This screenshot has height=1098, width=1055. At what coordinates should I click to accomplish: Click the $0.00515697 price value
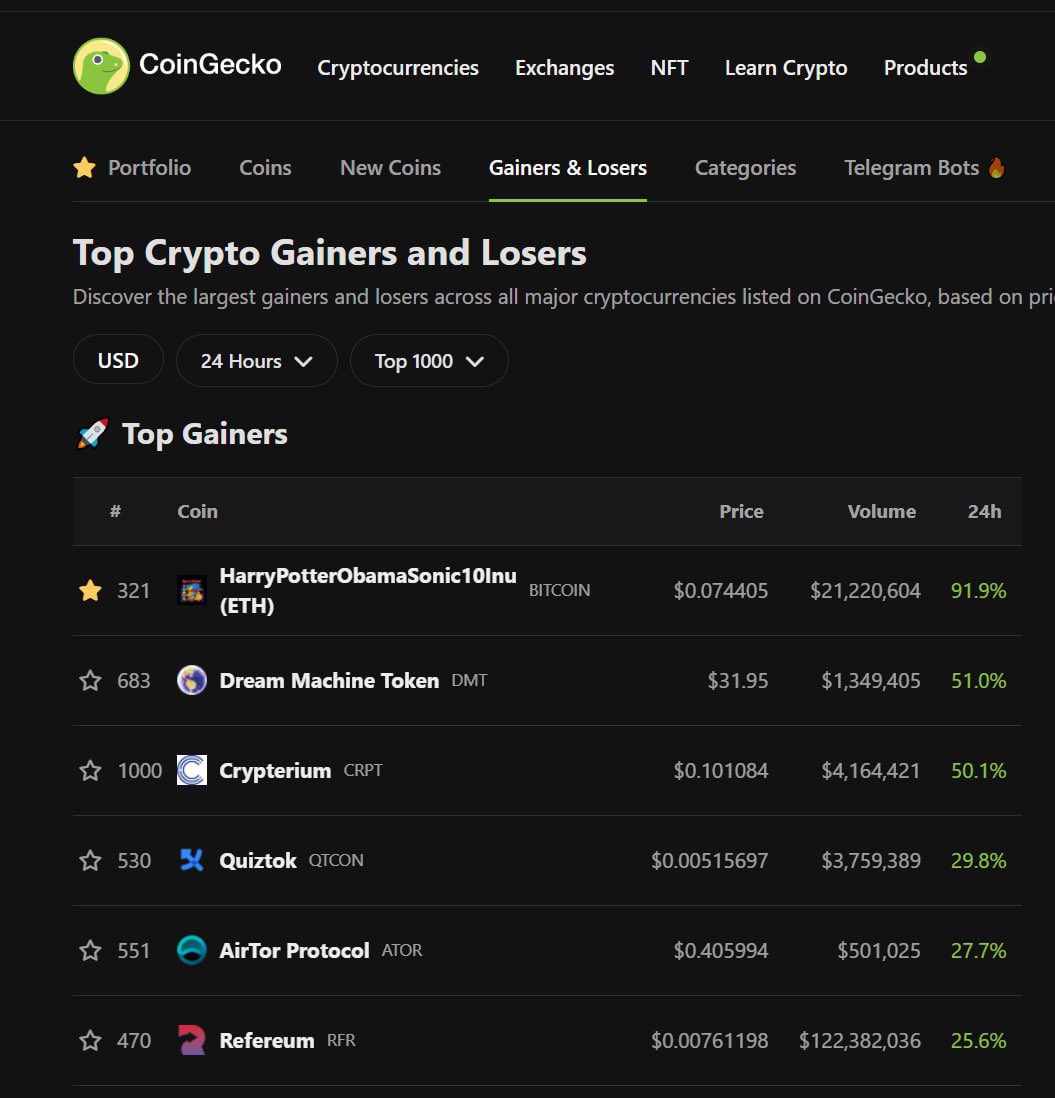pyautogui.click(x=710, y=860)
